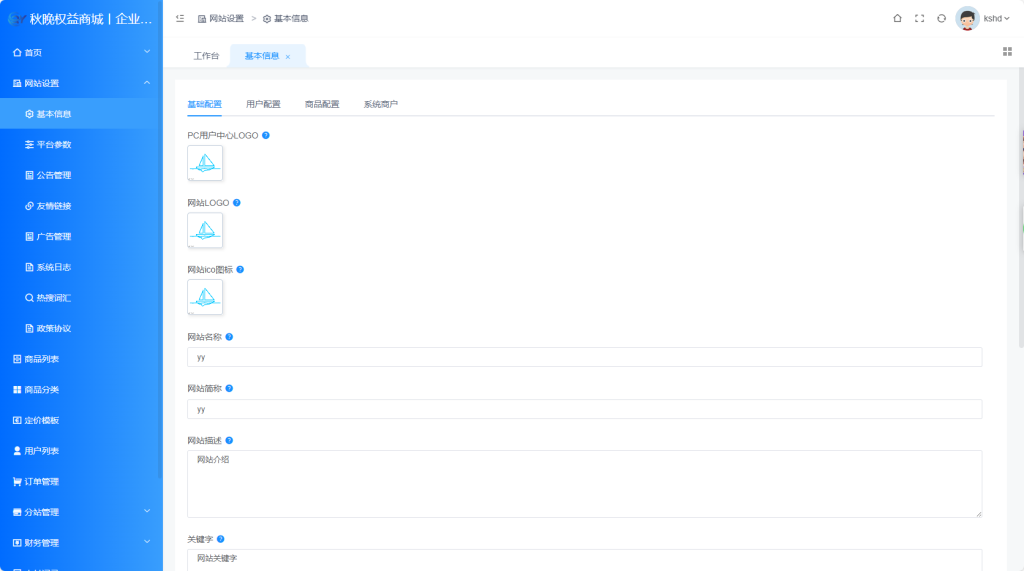Click help icon beside 关键字 label
Image resolution: width=1024 pixels, height=571 pixels.
click(220, 539)
